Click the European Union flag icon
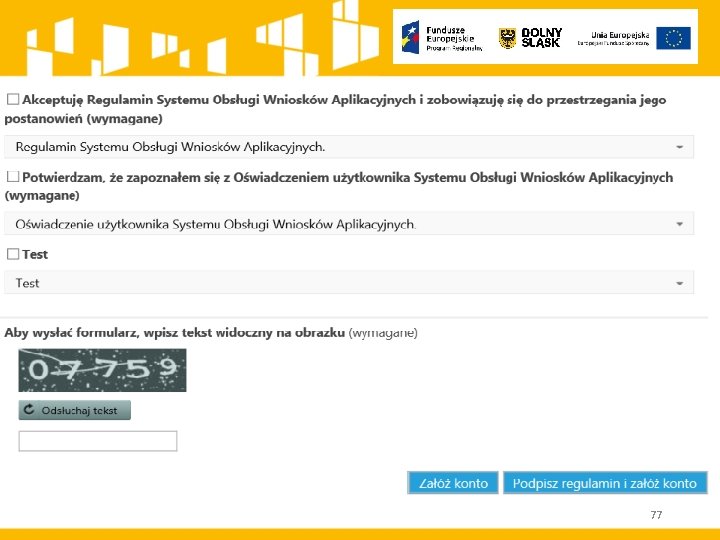Screen dimensions: 720x540 point(673,38)
